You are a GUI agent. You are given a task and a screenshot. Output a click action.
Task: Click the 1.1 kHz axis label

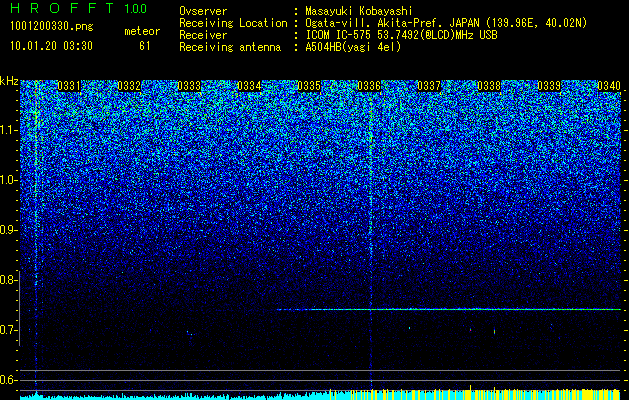pos(8,130)
